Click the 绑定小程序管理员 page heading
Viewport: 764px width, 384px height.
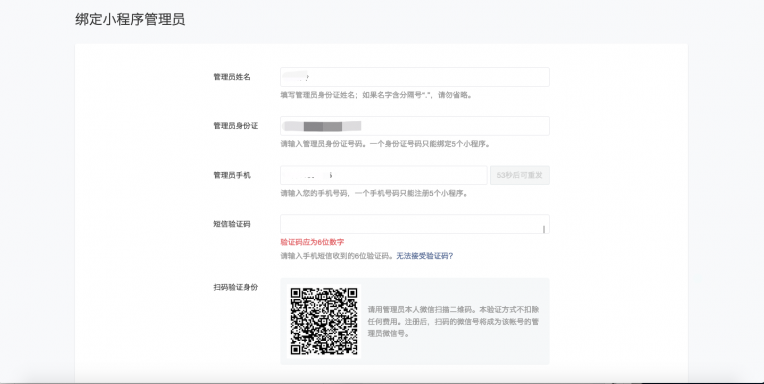[130, 19]
